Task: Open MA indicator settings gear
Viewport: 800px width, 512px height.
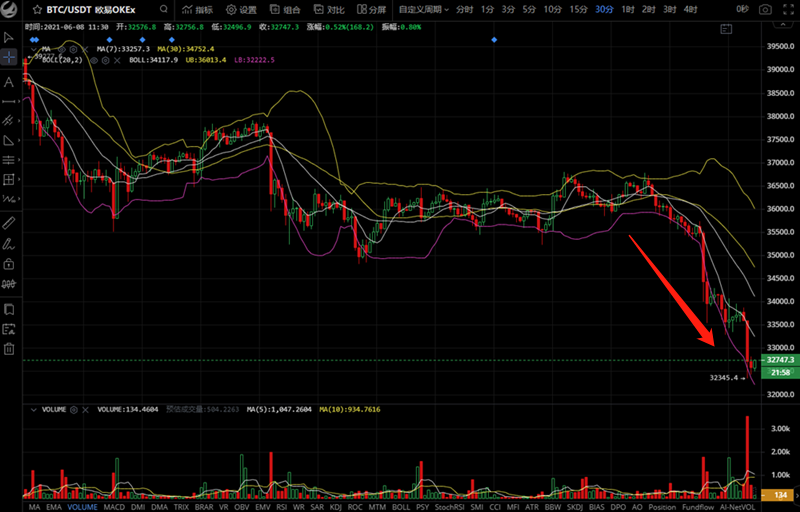Action: pos(73,49)
